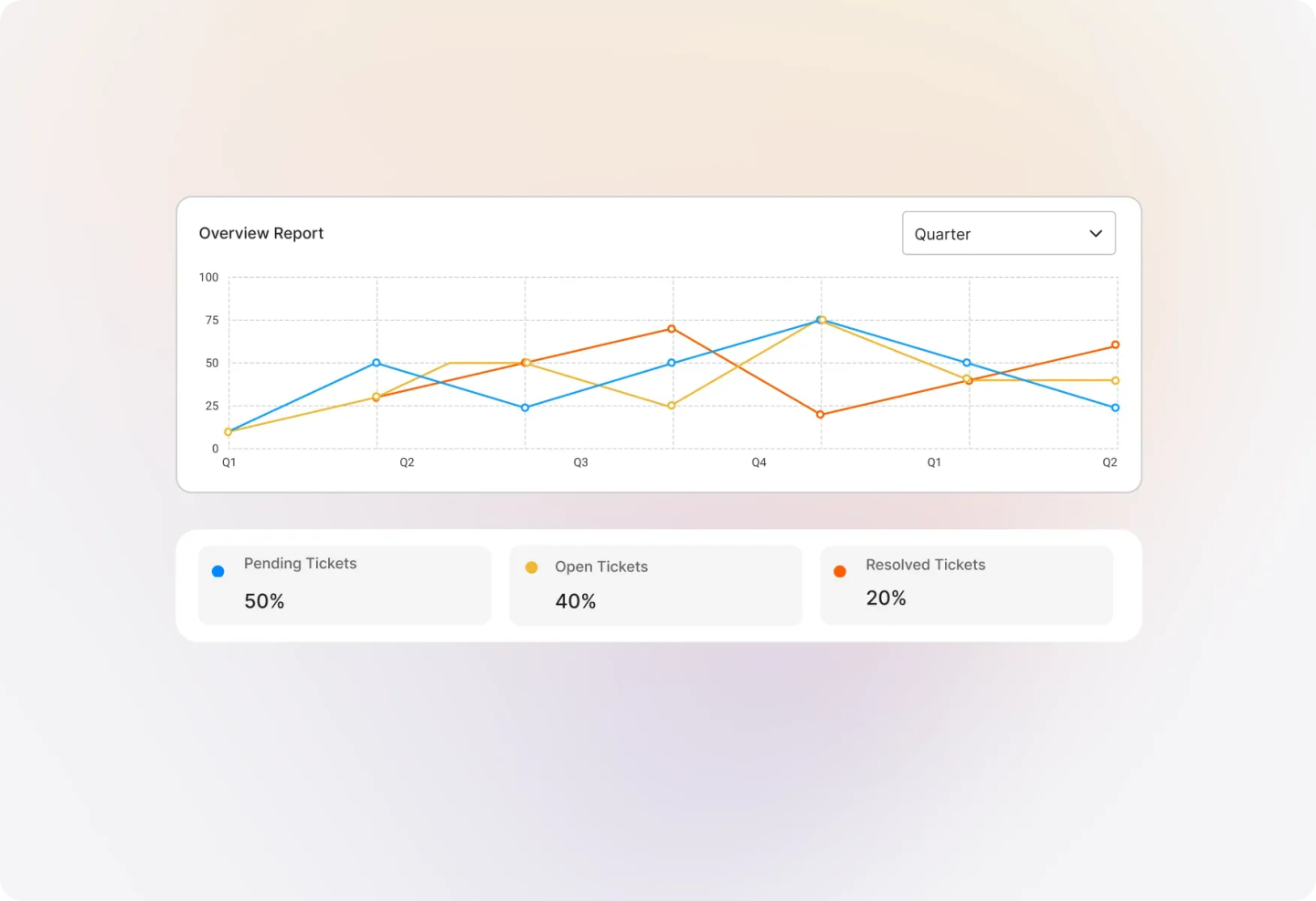Select the 'Pending Tickets' label
This screenshot has width=1316, height=901.
coord(300,563)
